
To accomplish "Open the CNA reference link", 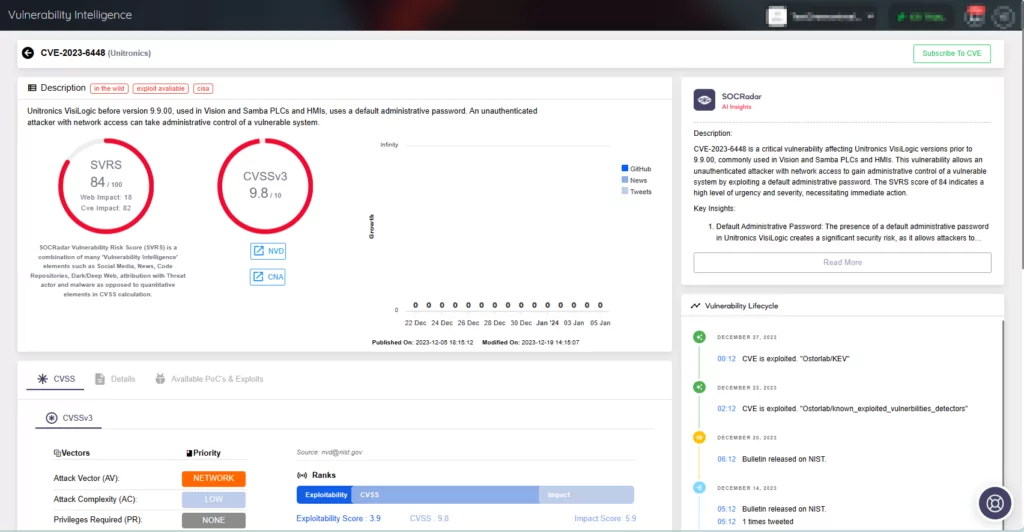I will (x=268, y=277).
